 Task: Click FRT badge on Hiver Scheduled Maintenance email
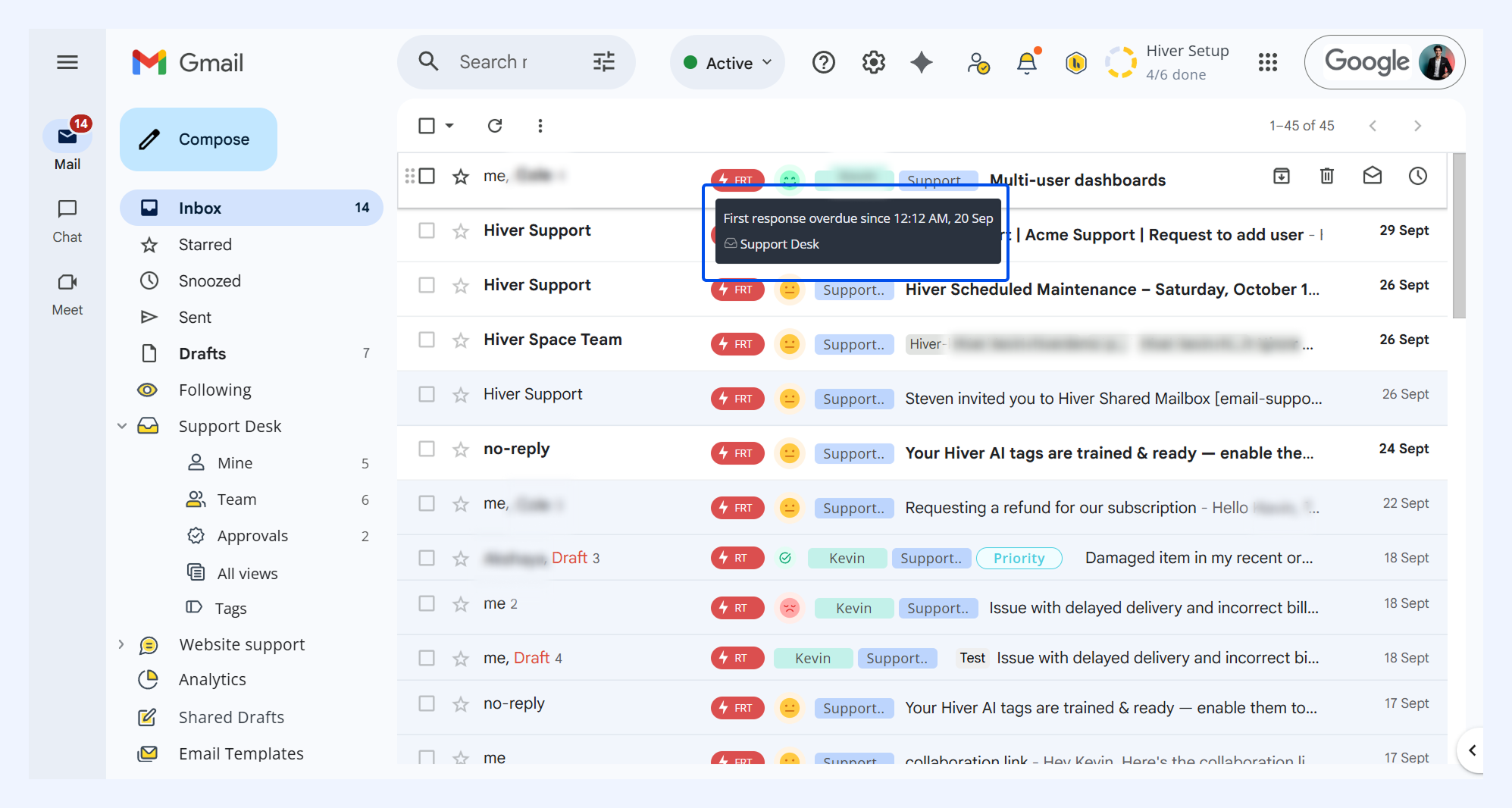click(x=737, y=290)
